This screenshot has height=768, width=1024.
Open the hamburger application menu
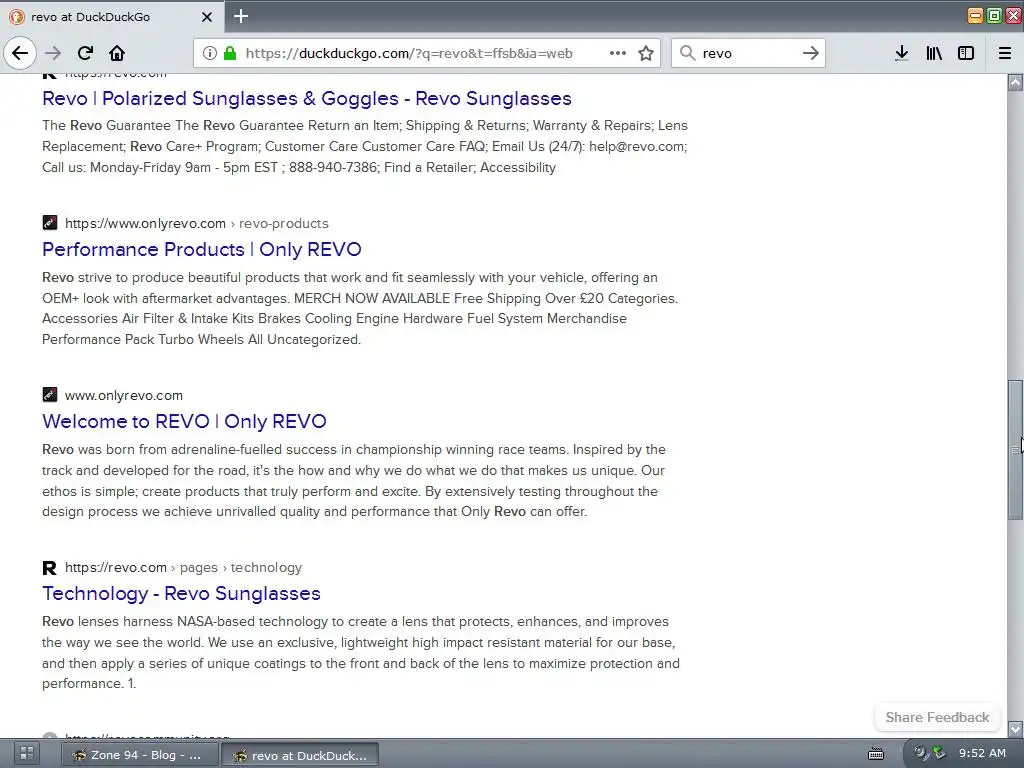[1005, 53]
